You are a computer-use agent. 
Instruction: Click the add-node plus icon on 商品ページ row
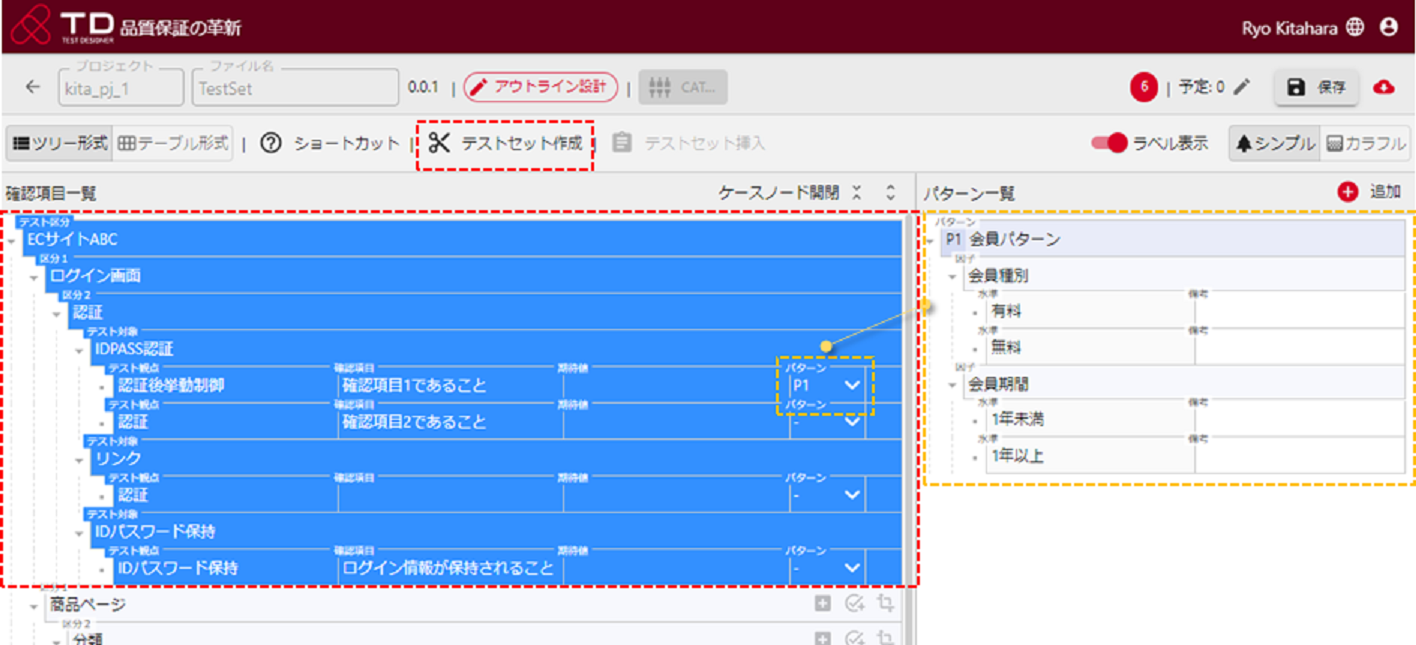tap(822, 603)
